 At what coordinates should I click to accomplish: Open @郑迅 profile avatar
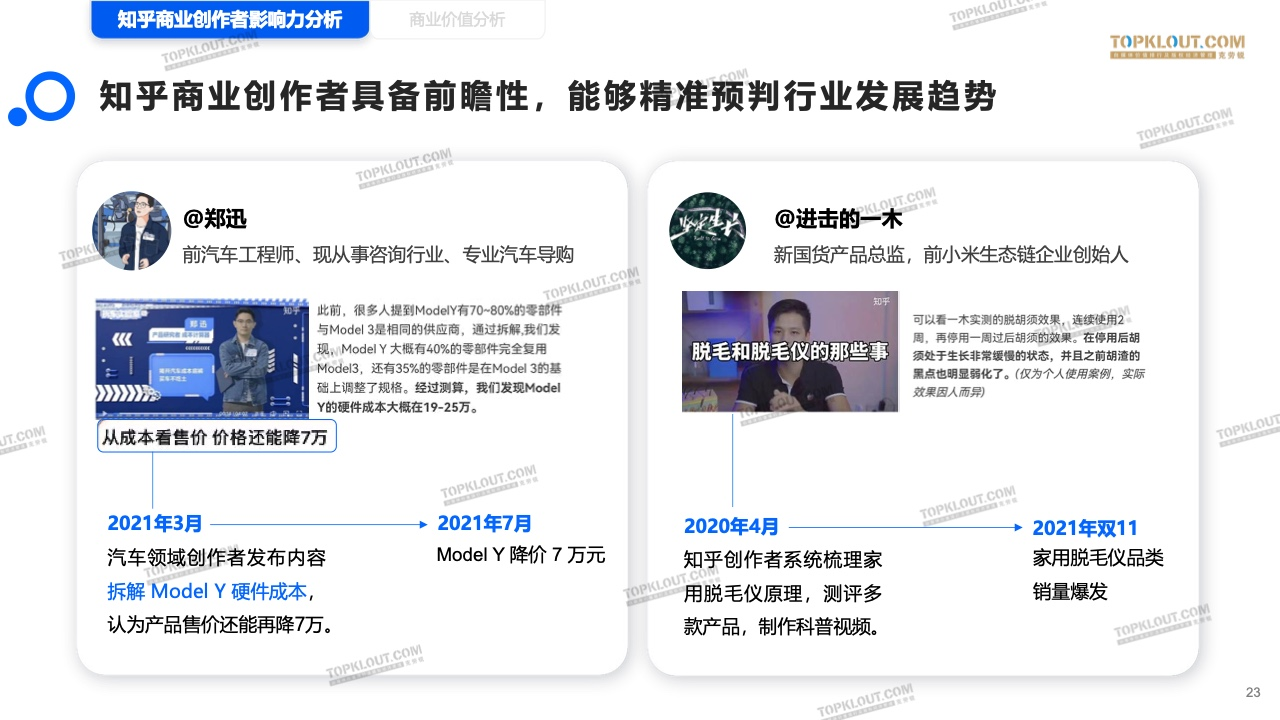click(131, 230)
